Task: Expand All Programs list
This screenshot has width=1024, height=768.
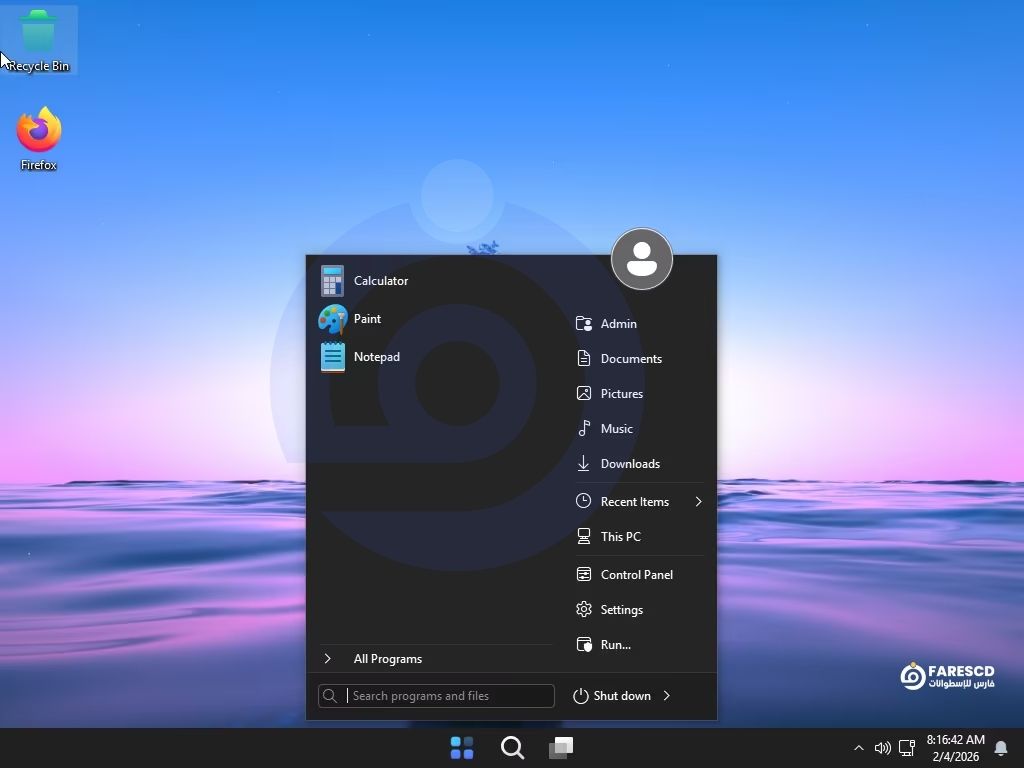Action: coord(387,659)
